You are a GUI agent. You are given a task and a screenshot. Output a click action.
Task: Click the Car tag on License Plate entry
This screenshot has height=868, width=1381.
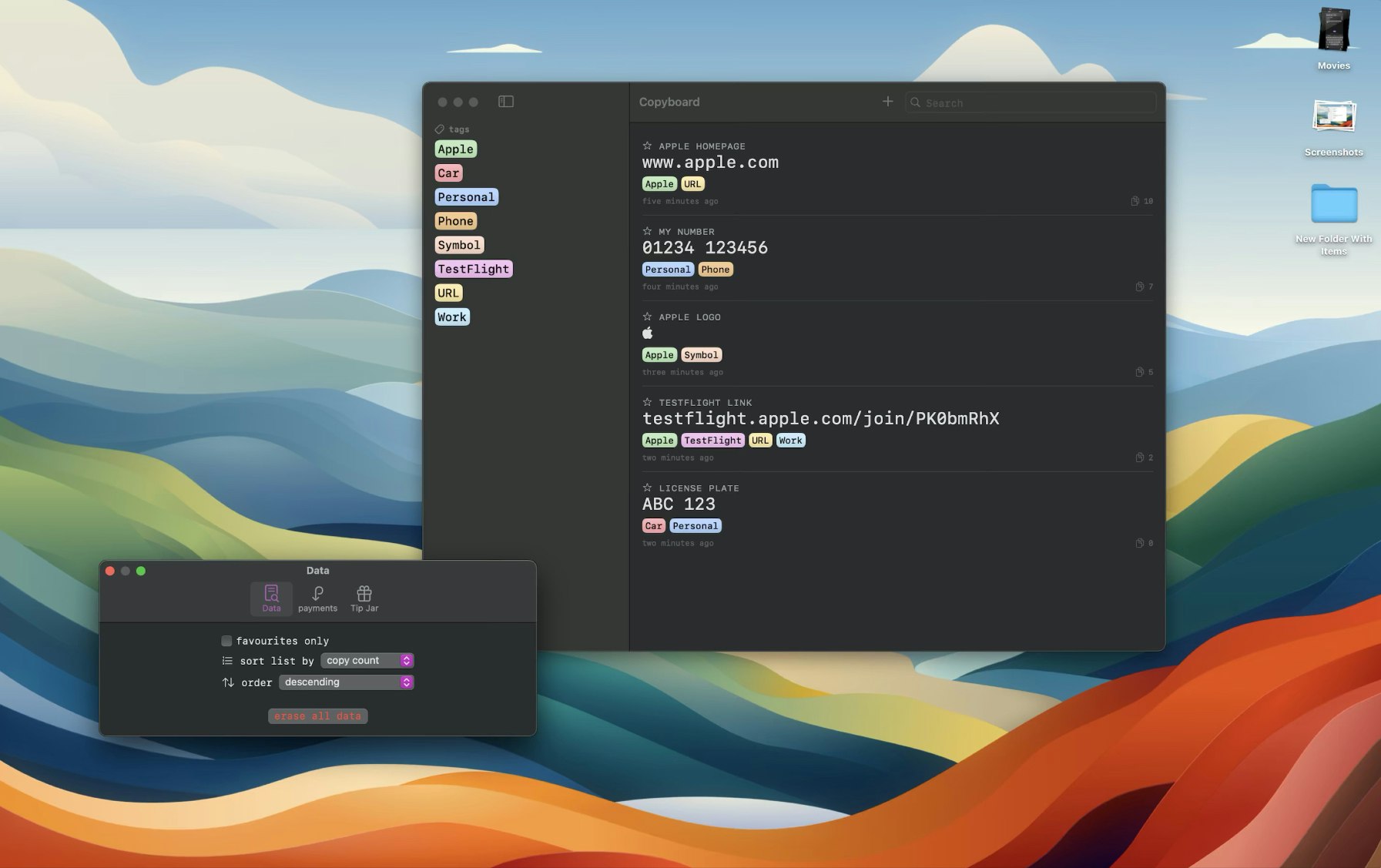tap(654, 526)
